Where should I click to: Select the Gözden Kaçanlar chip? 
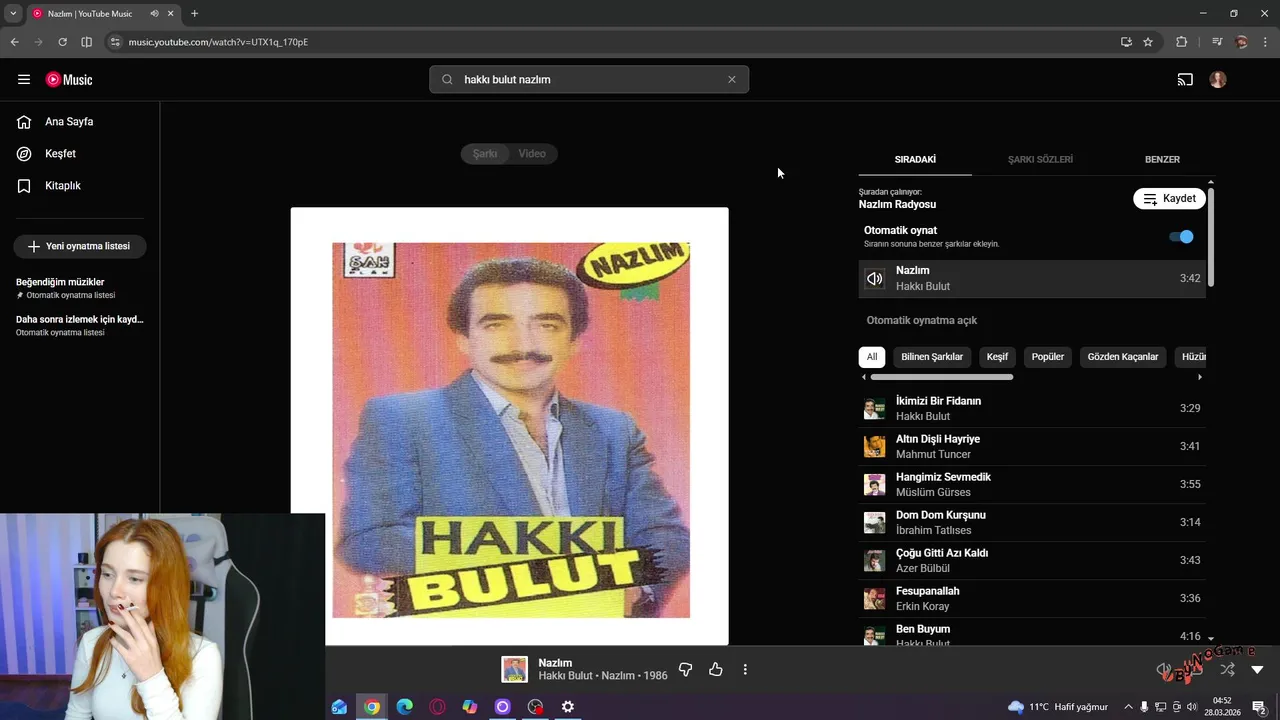[x=1123, y=357]
